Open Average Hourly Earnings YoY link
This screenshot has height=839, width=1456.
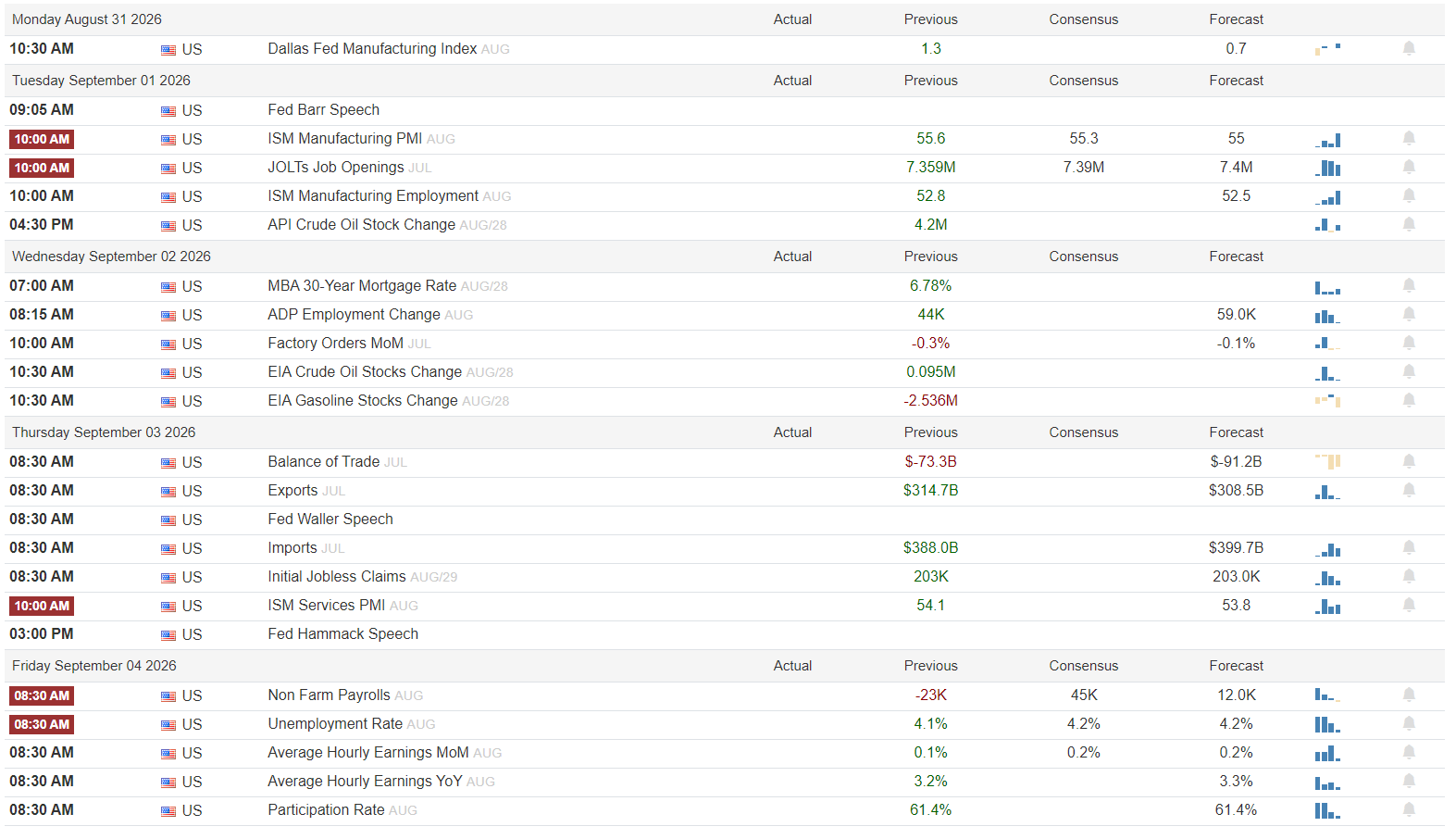coord(365,782)
